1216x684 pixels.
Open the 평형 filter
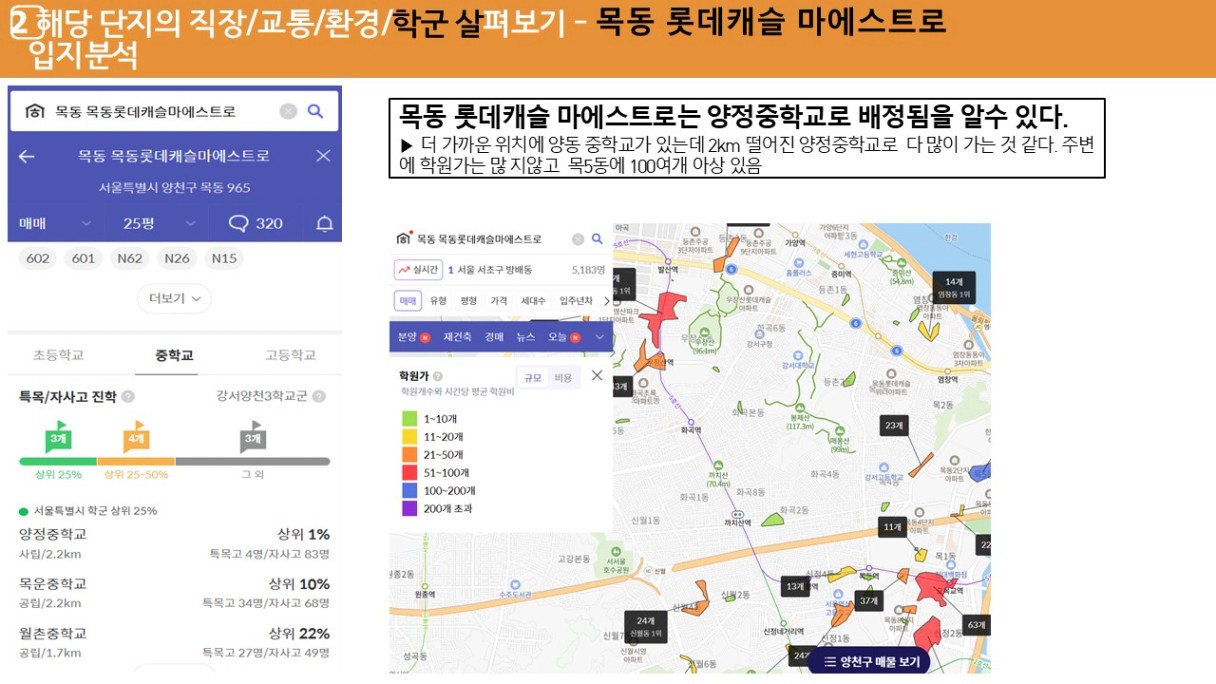point(468,301)
